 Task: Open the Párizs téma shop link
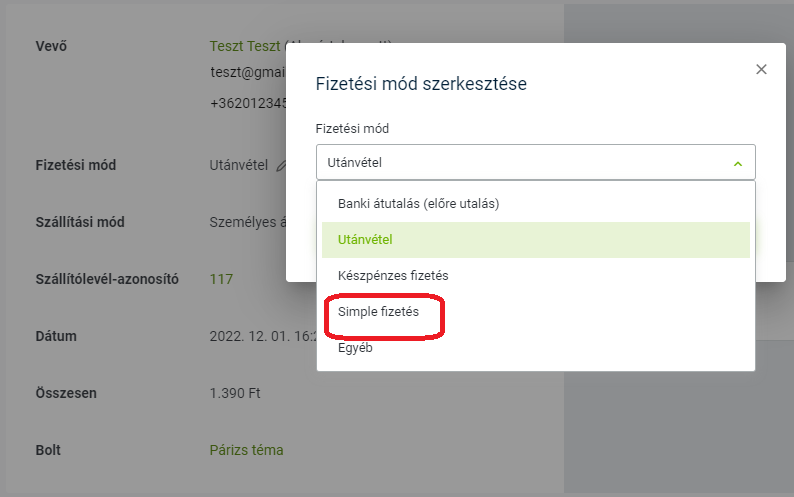246,450
